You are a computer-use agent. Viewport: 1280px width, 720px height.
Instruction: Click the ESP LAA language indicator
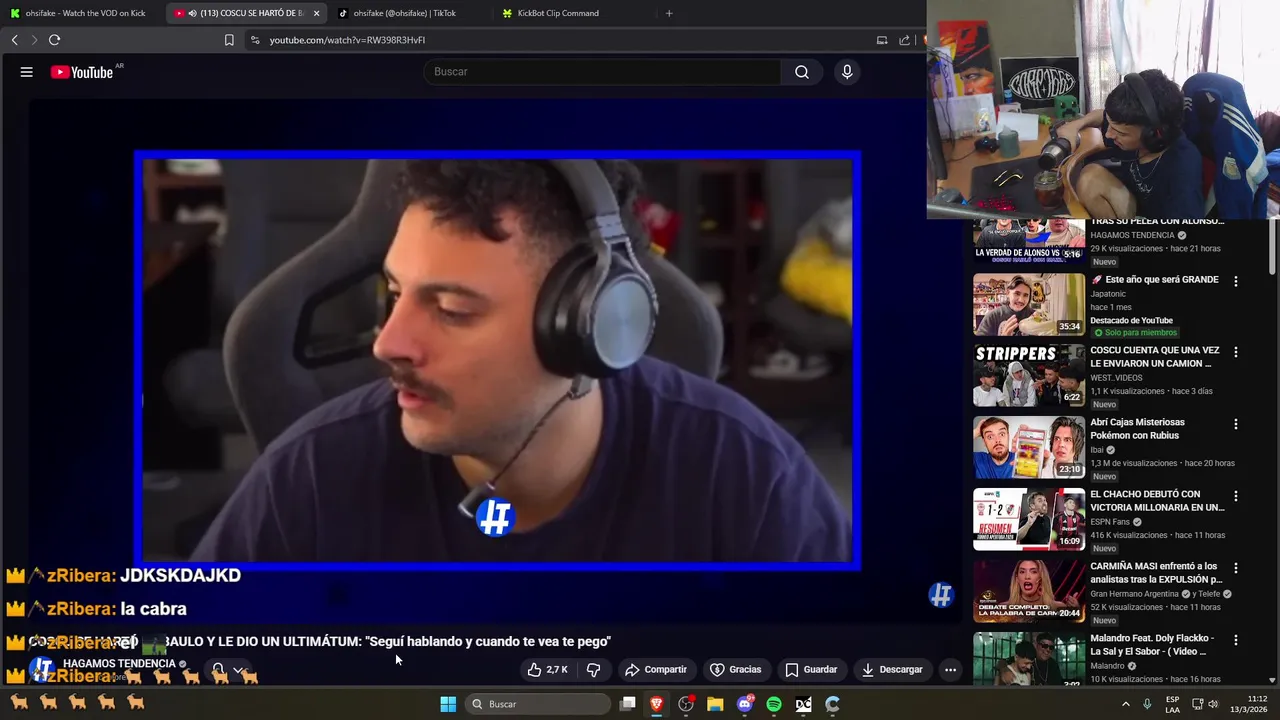tap(1173, 704)
